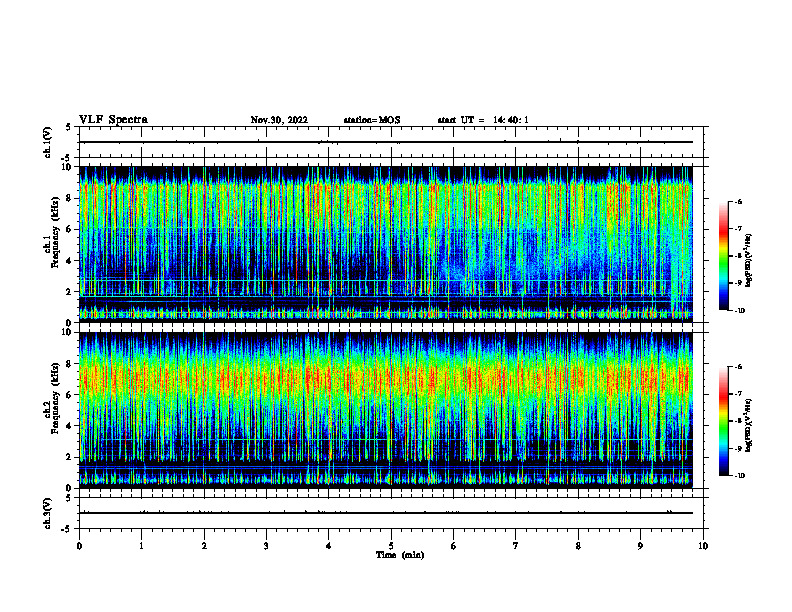Screen dimensions: 792x612
Task: Click the "ch.1(V)" axis label
Action: tap(48, 142)
